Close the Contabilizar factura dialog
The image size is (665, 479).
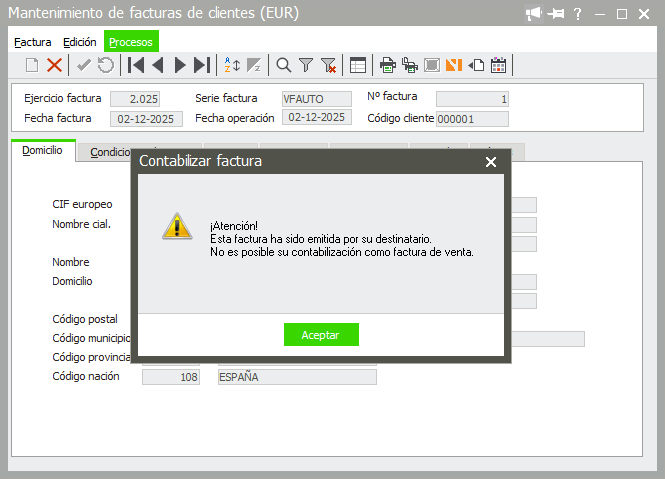tap(490, 161)
